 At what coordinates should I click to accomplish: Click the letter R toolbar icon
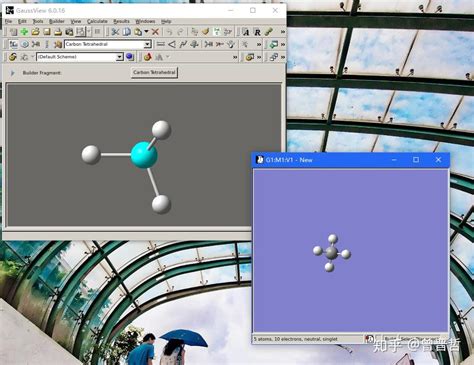[257, 32]
